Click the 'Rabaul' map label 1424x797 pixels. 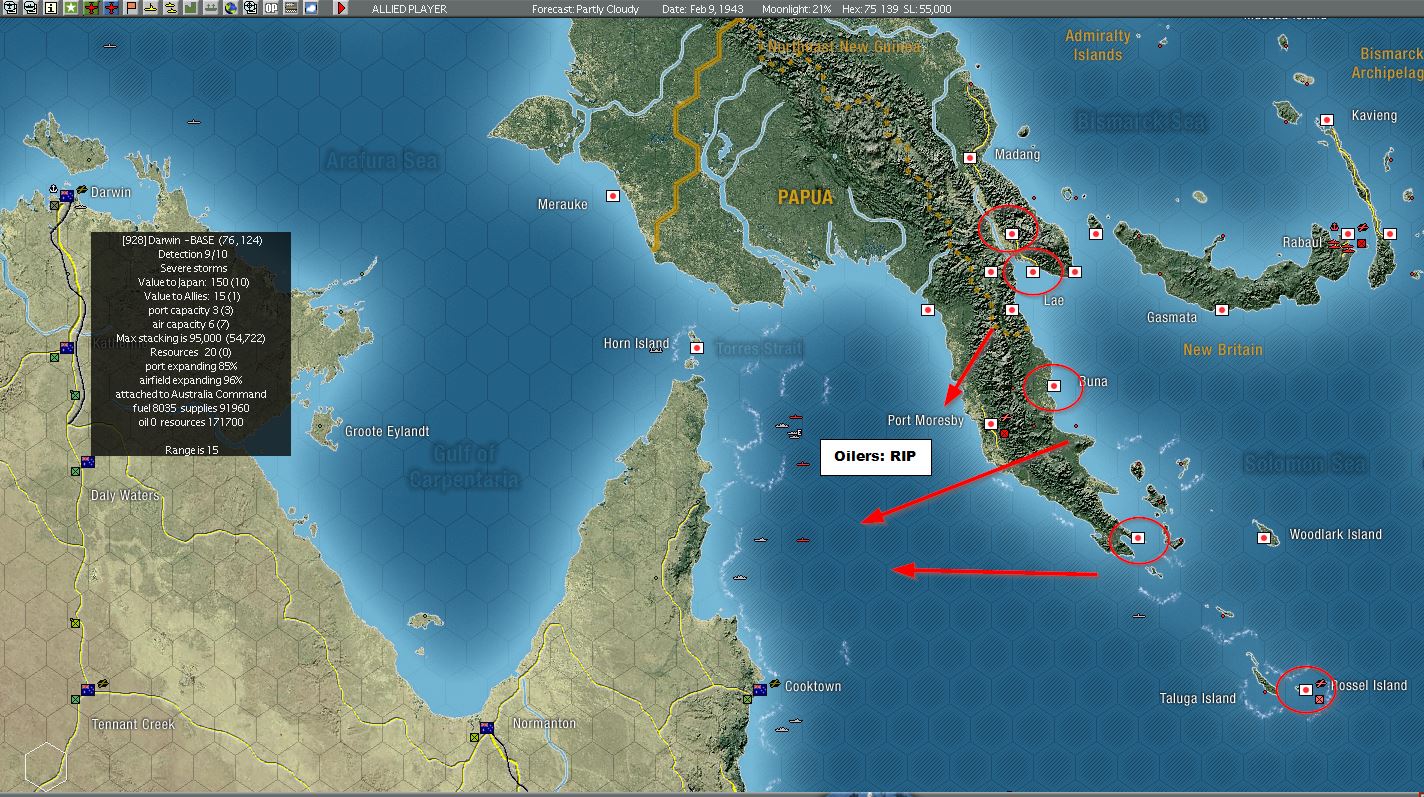(1303, 242)
